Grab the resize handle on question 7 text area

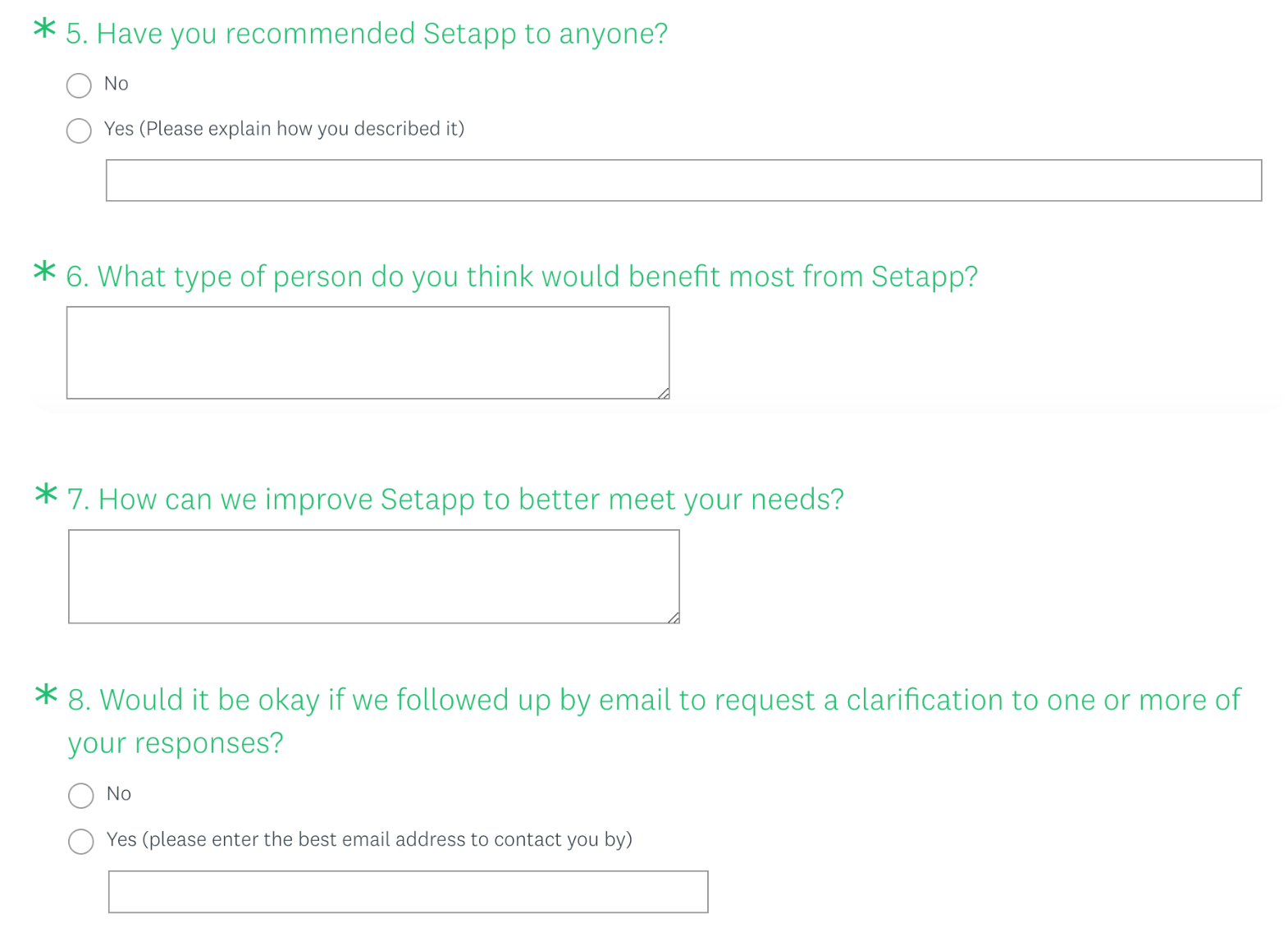(x=674, y=618)
